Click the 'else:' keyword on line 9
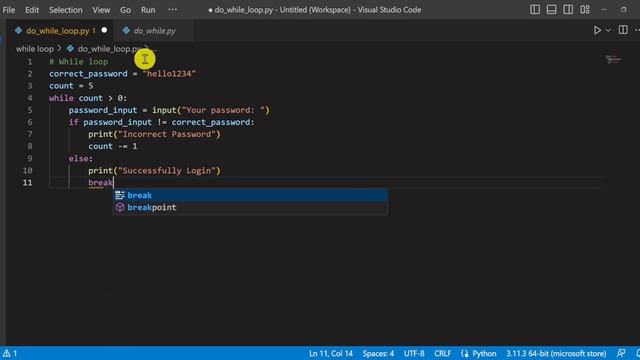 [80, 158]
